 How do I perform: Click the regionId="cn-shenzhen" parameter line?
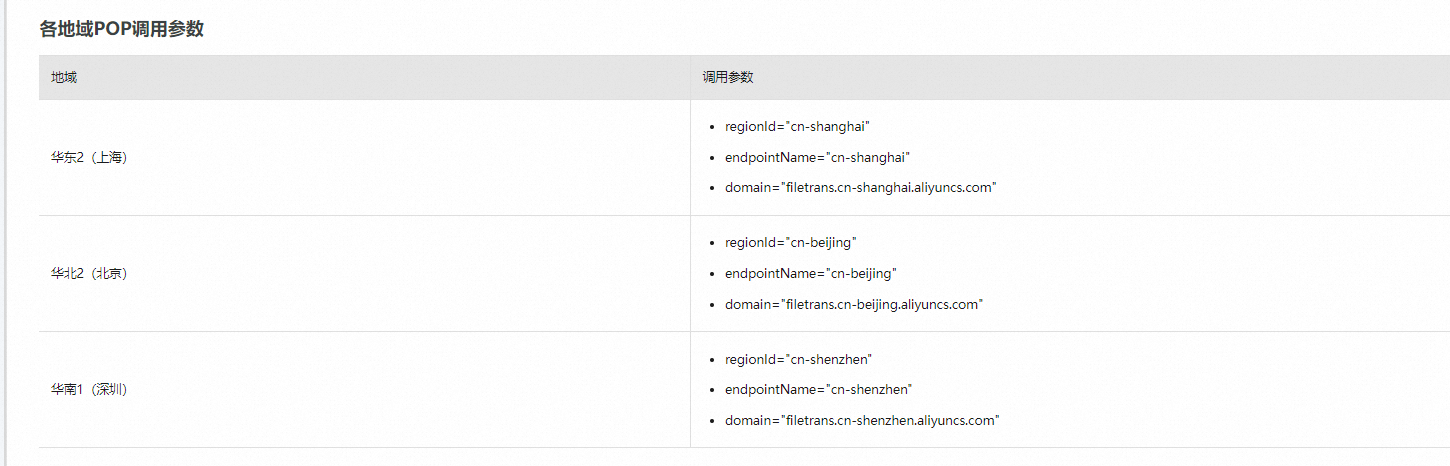pyautogui.click(x=799, y=359)
